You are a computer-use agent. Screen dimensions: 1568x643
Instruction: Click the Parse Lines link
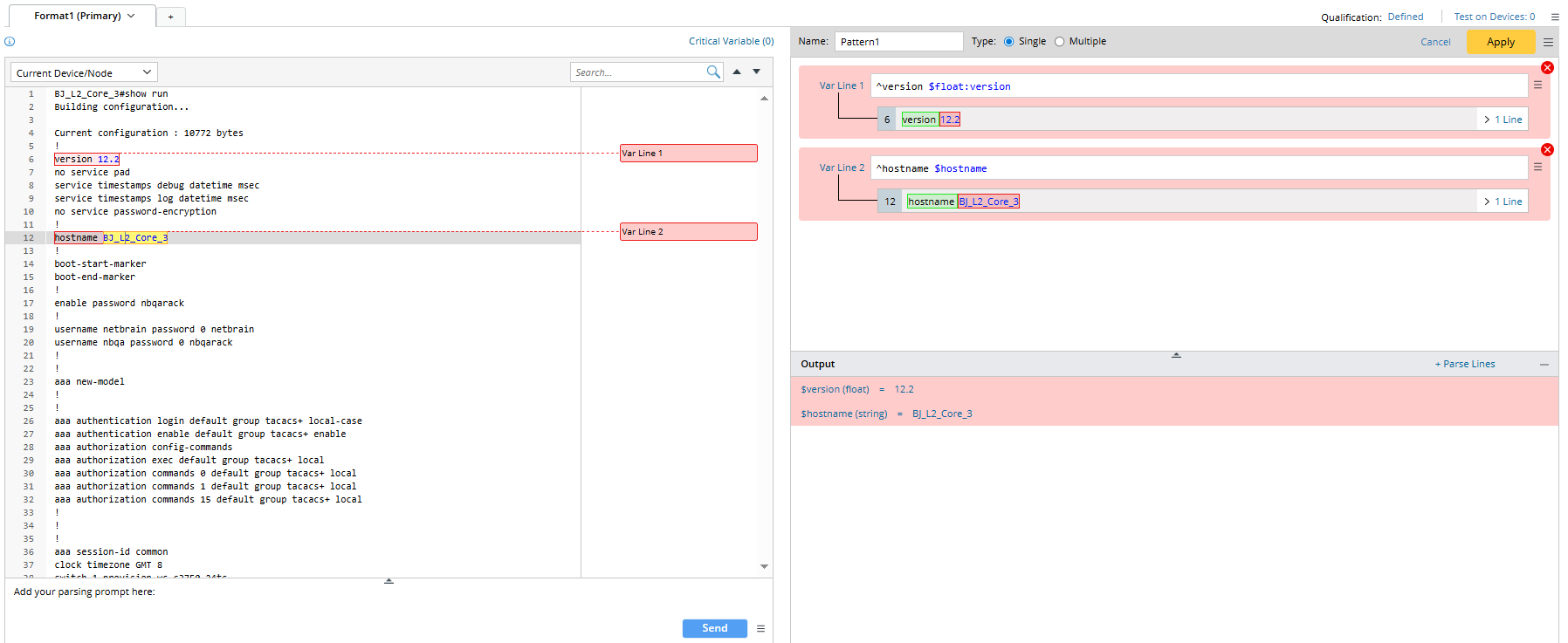click(x=1465, y=364)
